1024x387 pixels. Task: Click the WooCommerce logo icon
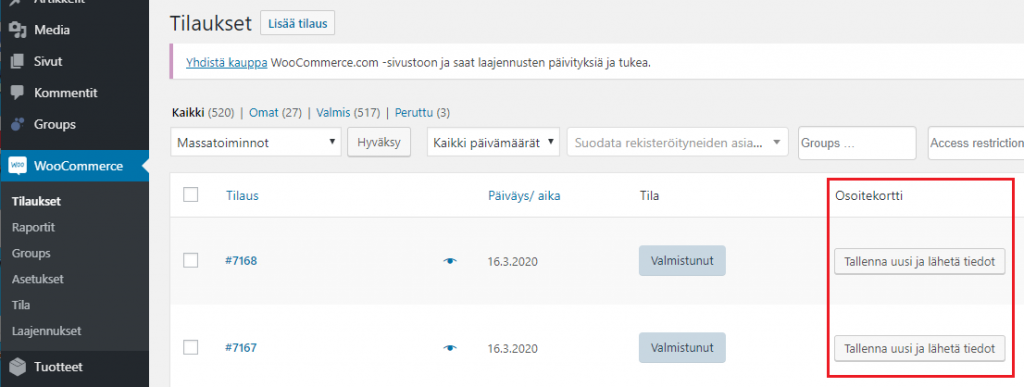[x=18, y=166]
